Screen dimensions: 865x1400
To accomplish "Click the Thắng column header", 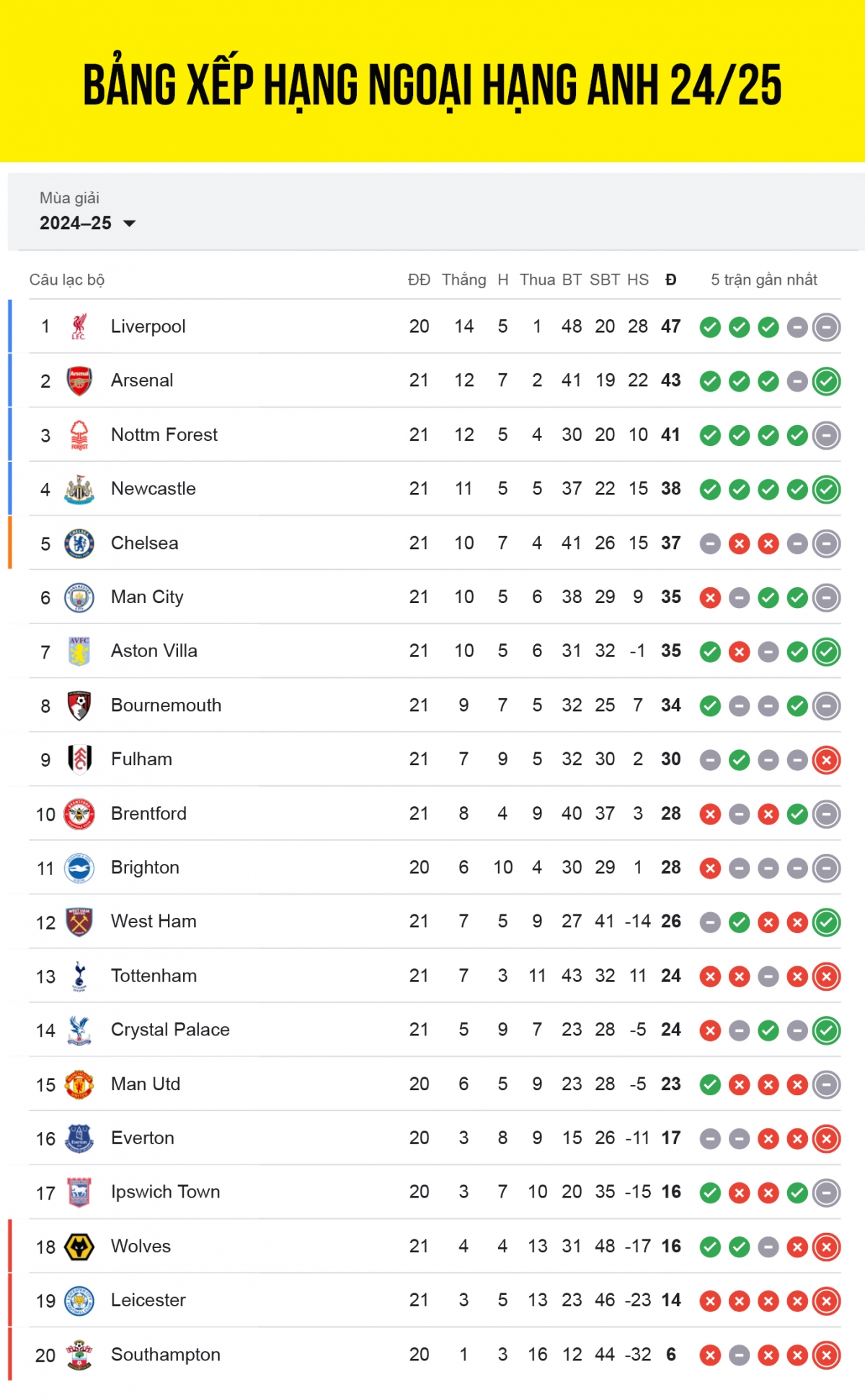I will [463, 280].
